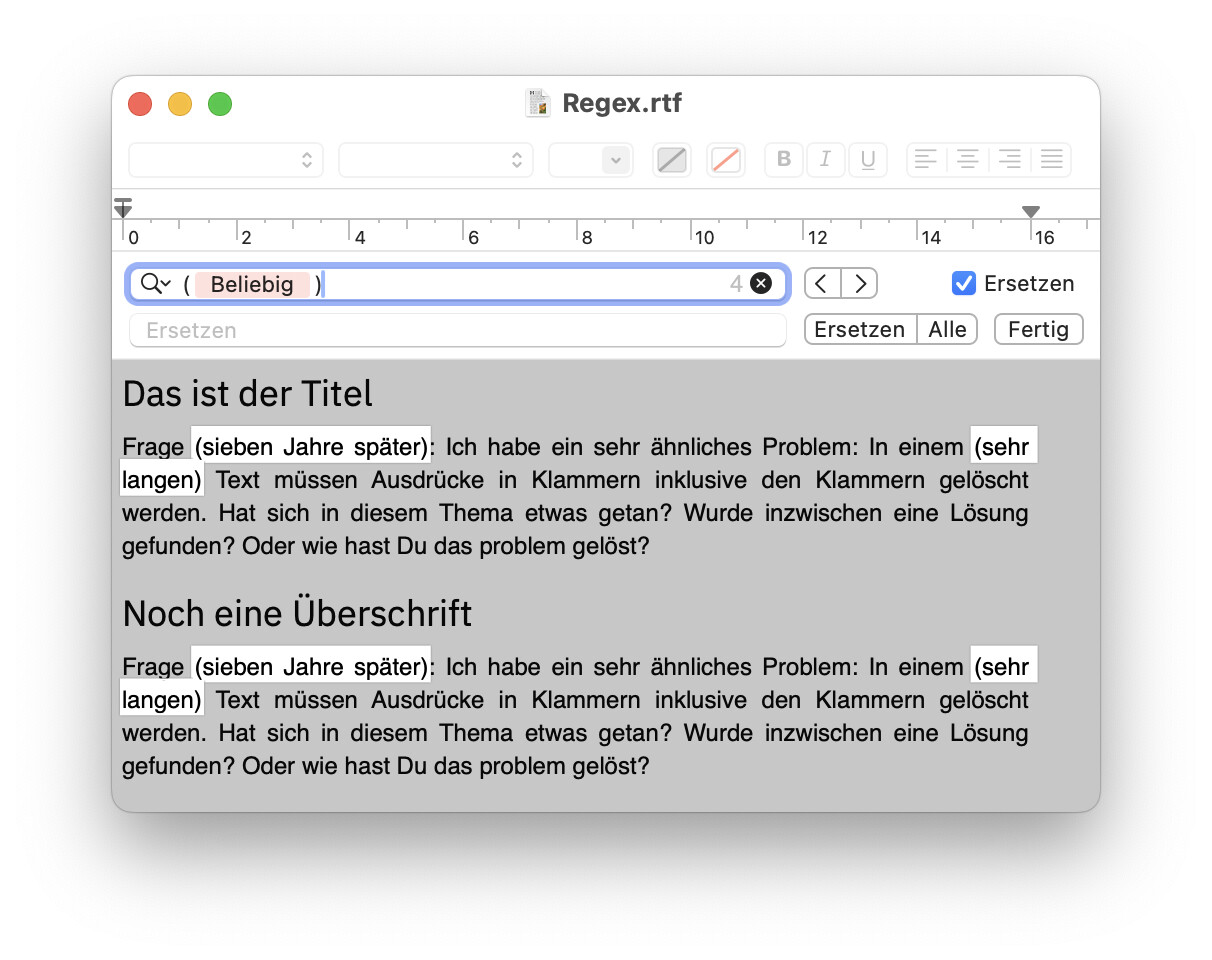Clear the search field with the X icon

pyautogui.click(x=761, y=284)
